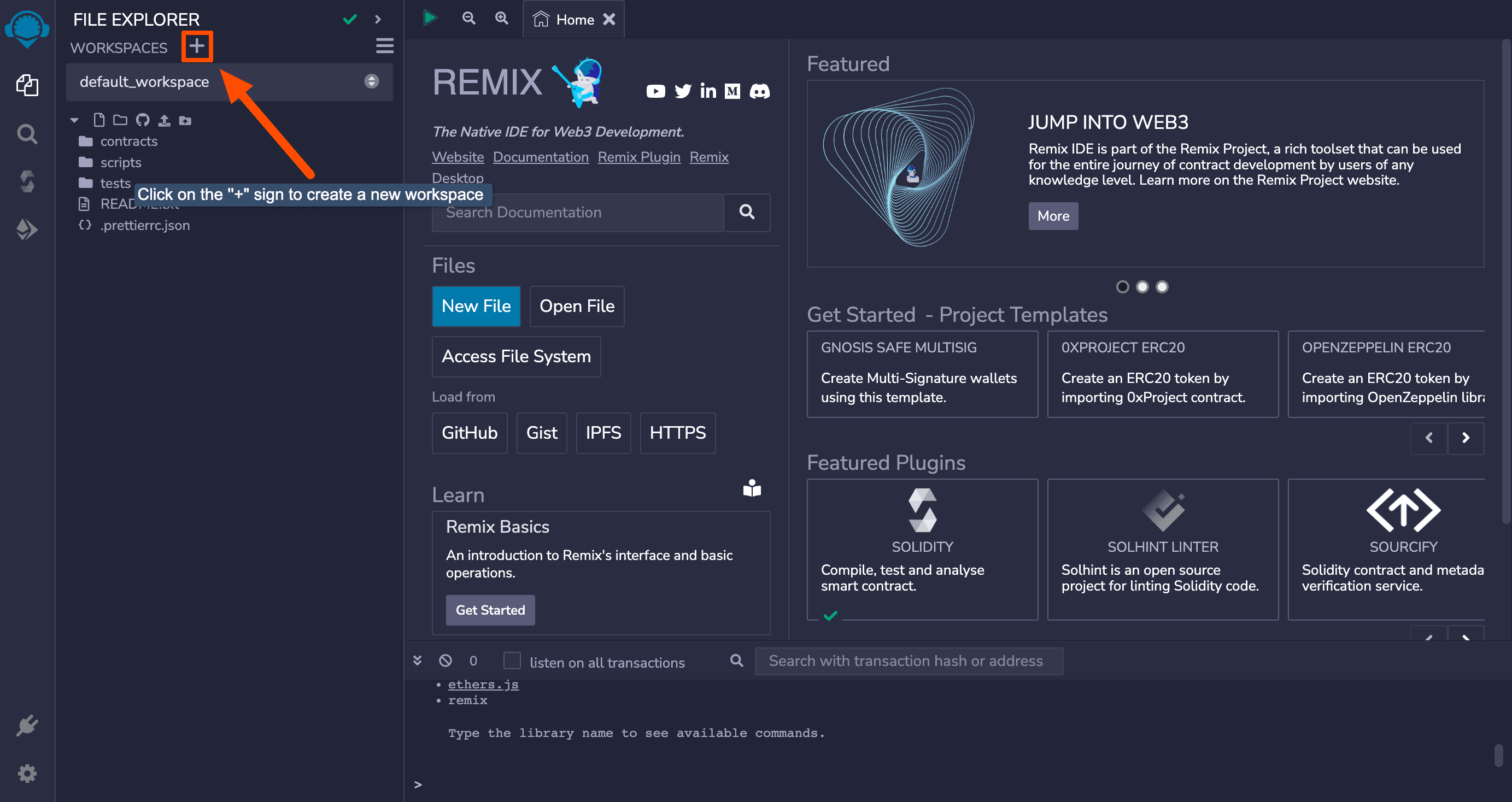Click the Open File button
1512x802 pixels.
[577, 306]
